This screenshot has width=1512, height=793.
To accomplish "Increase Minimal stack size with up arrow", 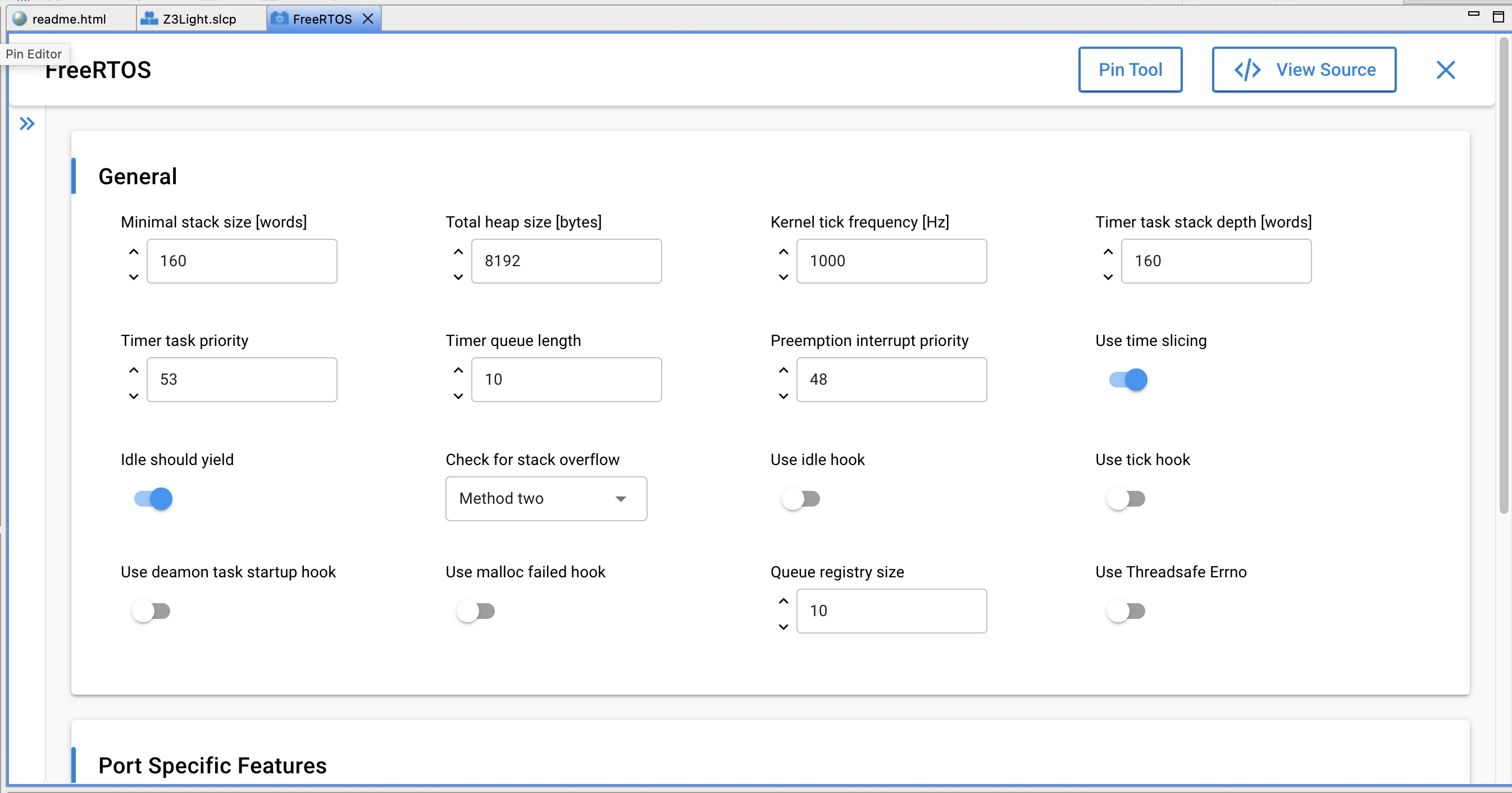I will point(134,252).
